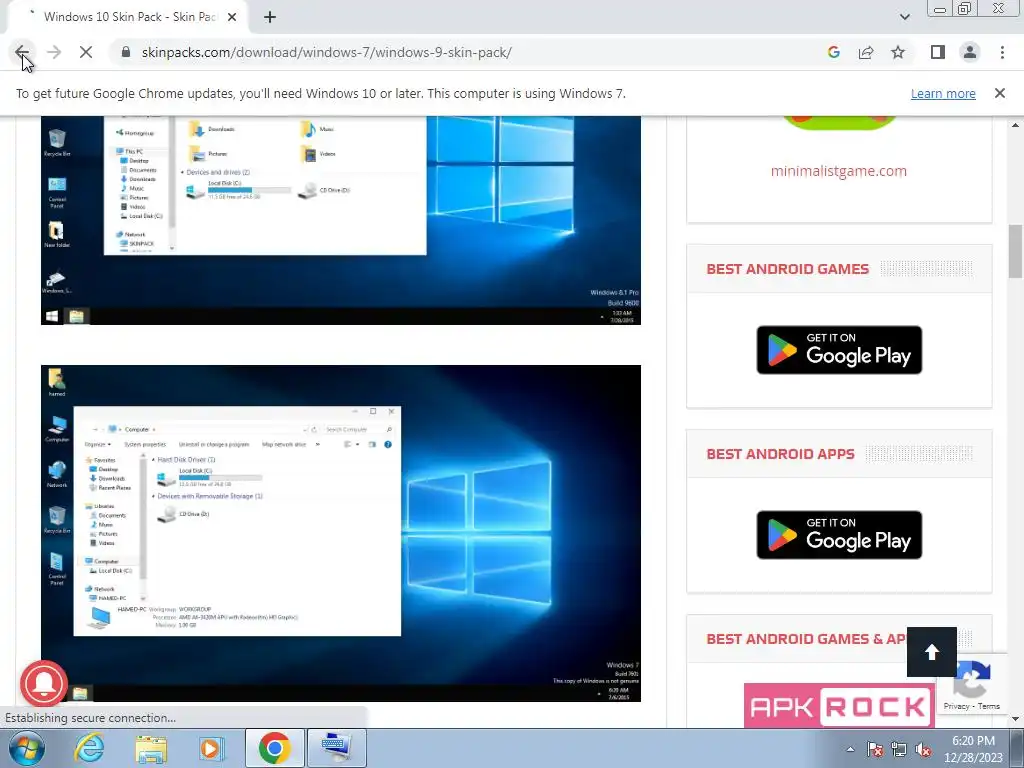Open network tray icon
This screenshot has width=1024, height=768.
899,749
